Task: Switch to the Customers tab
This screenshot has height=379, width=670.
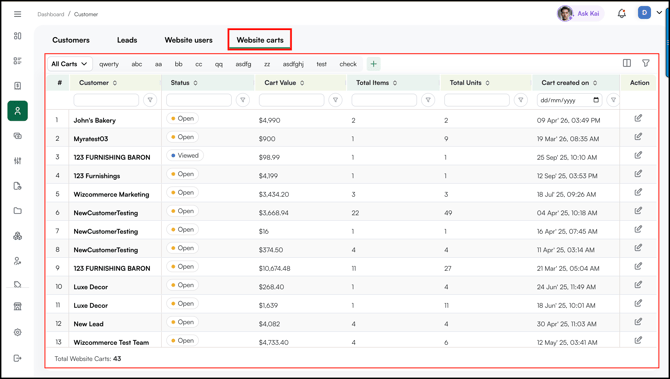Action: pos(71,40)
